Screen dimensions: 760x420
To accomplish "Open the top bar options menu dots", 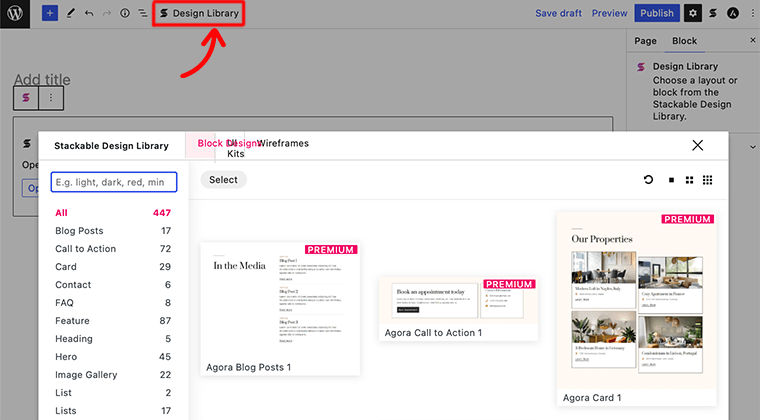I will coord(753,13).
